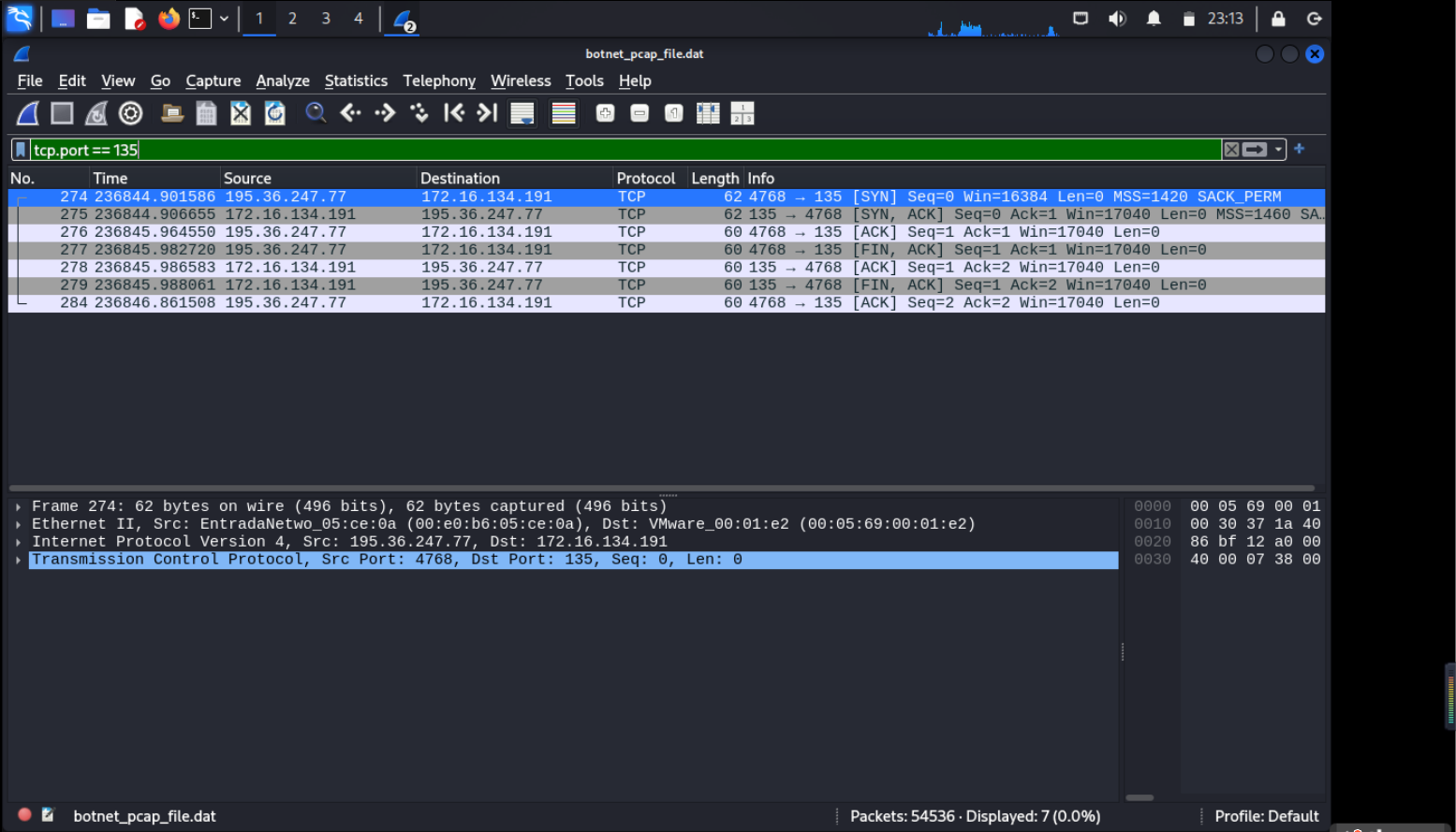Launch Firefox from top panel
Viewport: 1456px width, 832px height.
click(x=169, y=19)
